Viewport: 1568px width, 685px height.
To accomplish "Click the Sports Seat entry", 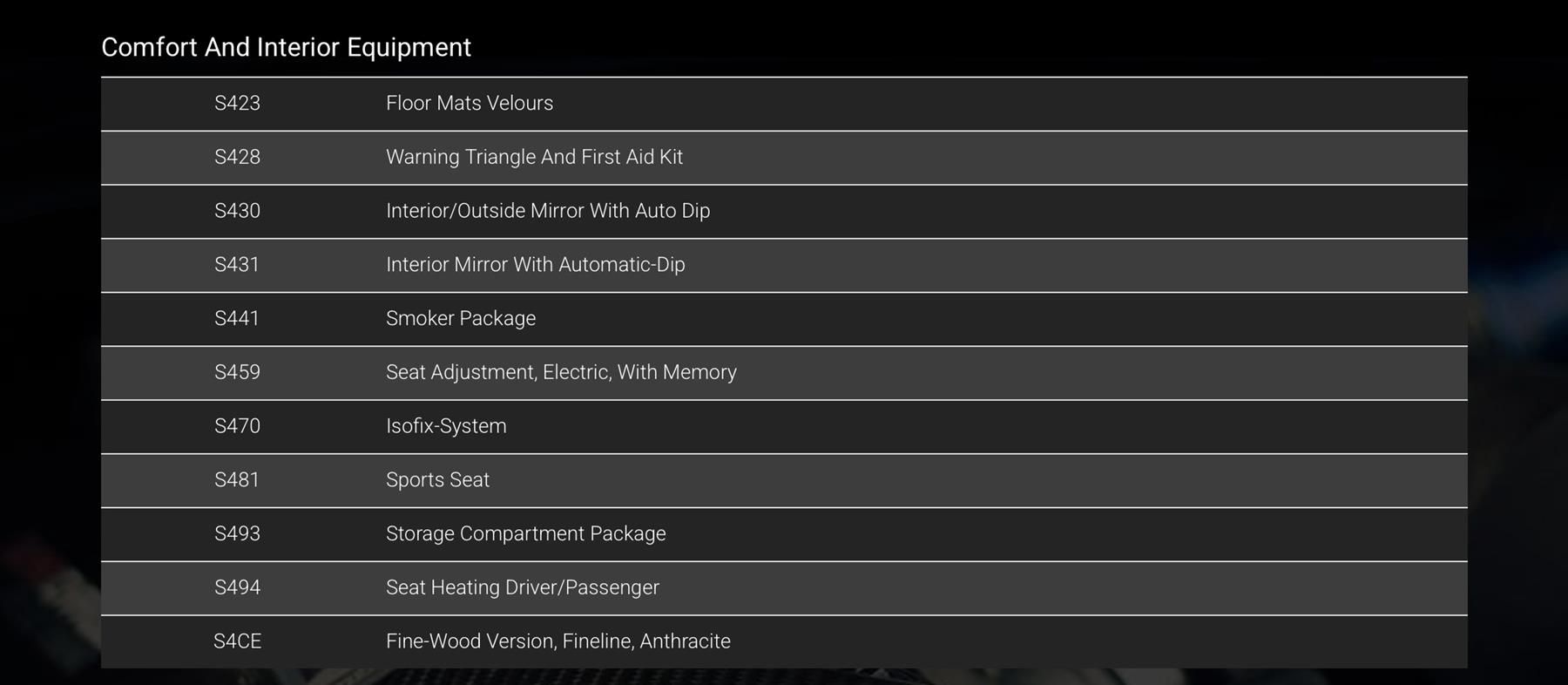I will [x=437, y=480].
